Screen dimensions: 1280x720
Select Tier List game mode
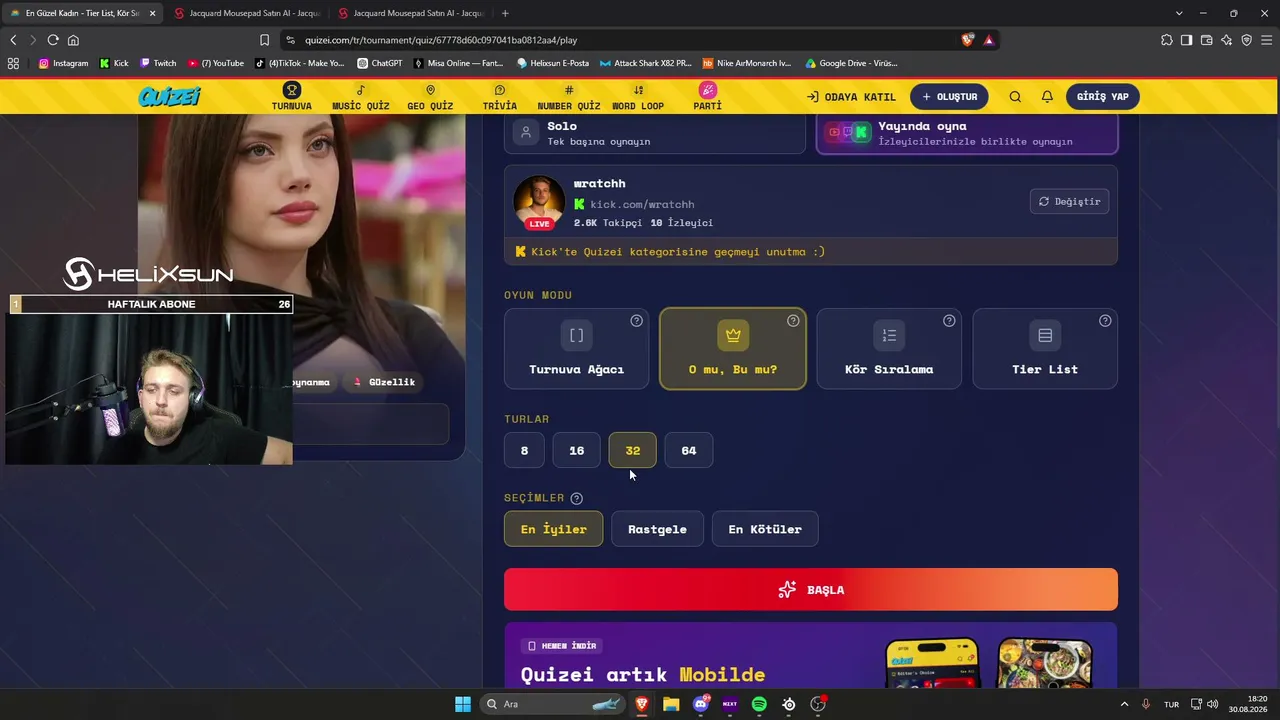pos(1045,348)
